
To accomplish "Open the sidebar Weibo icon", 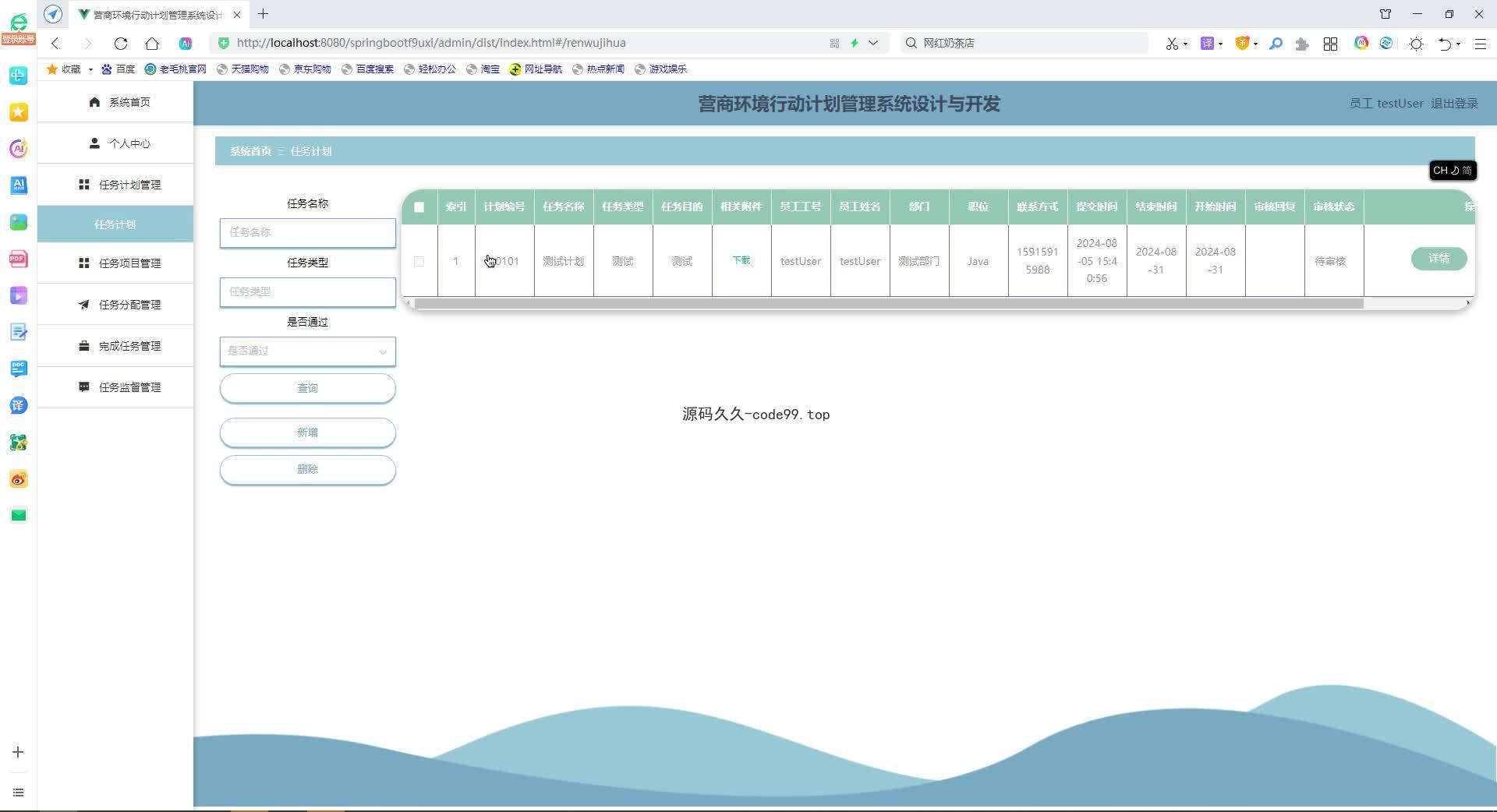I will [19, 479].
